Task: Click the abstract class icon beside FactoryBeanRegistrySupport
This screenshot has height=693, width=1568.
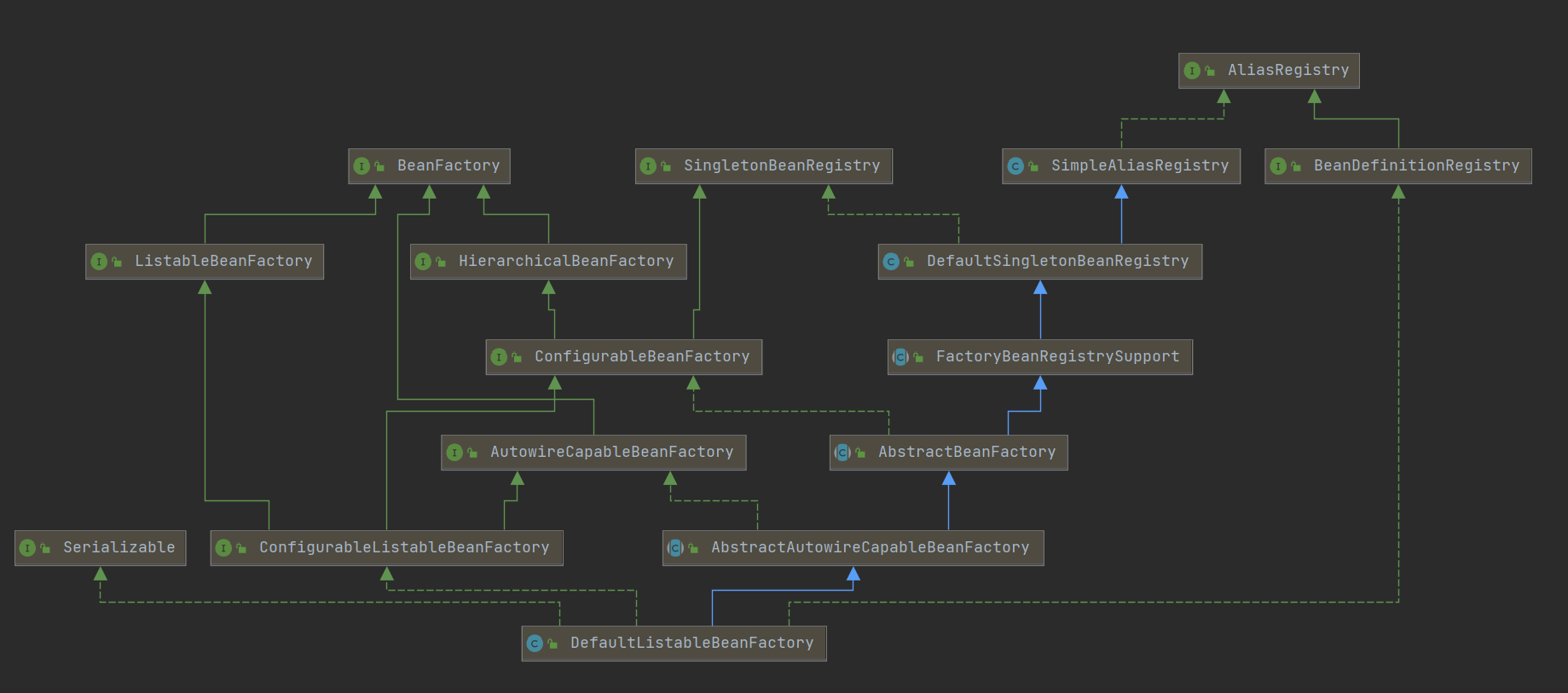Action: 900,357
